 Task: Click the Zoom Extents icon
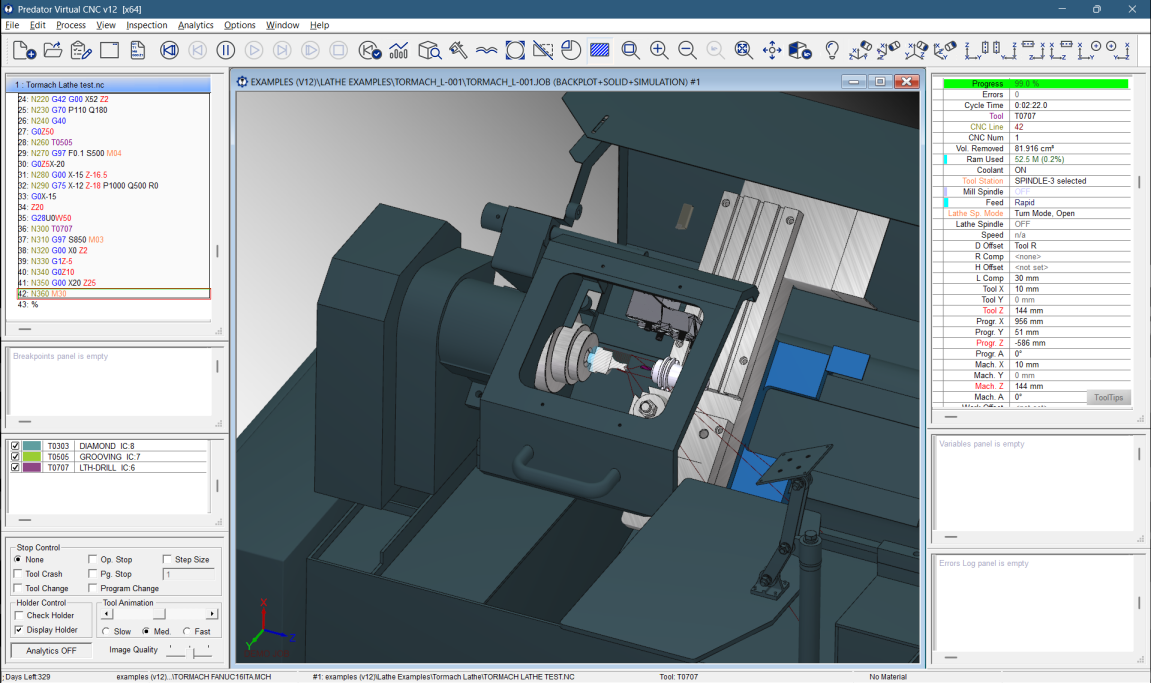tap(743, 49)
